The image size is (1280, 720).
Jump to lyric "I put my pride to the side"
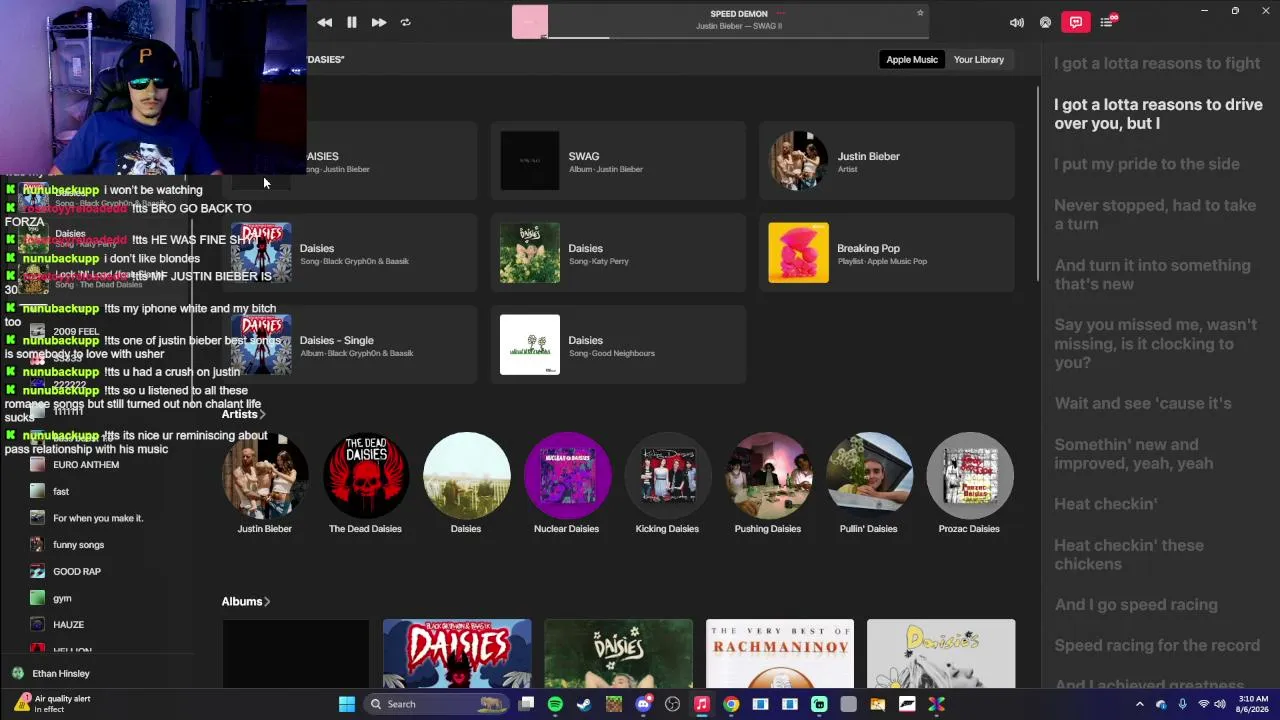click(1147, 164)
